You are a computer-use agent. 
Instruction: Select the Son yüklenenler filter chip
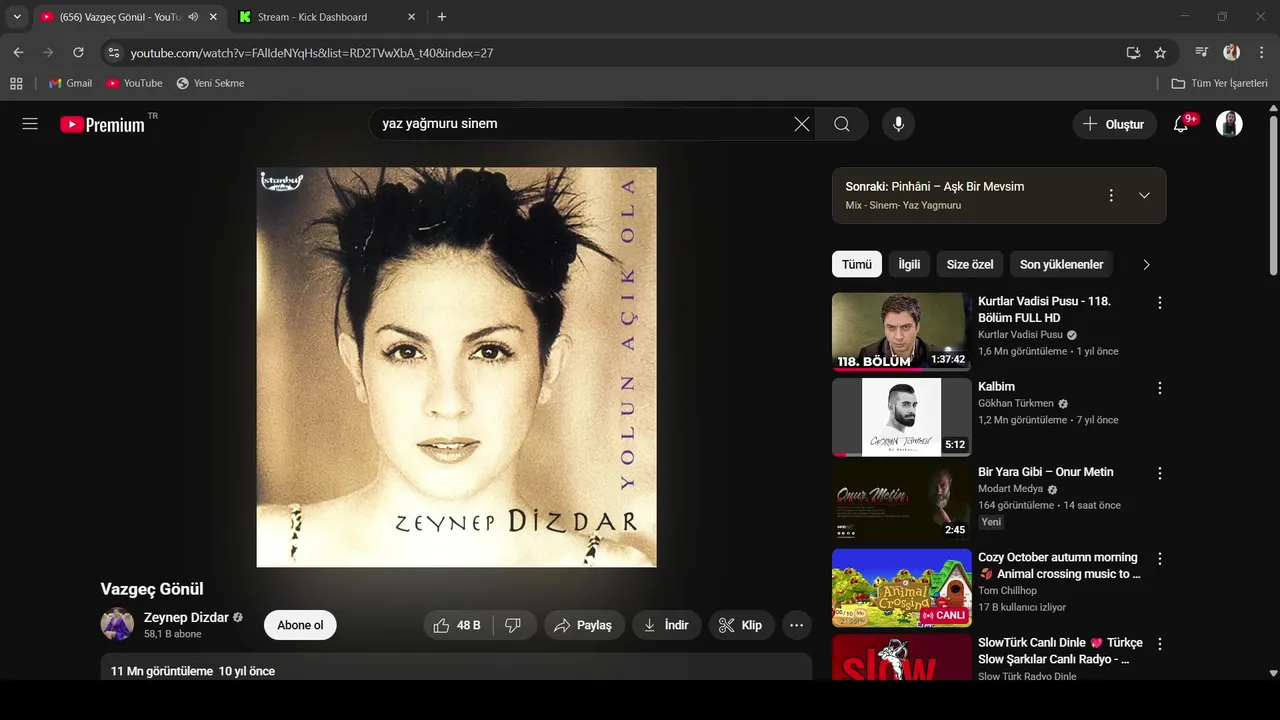click(1061, 264)
